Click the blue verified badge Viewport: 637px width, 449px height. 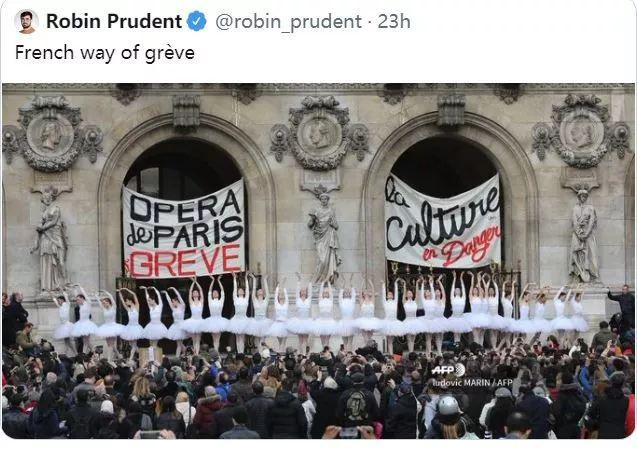click(x=197, y=21)
